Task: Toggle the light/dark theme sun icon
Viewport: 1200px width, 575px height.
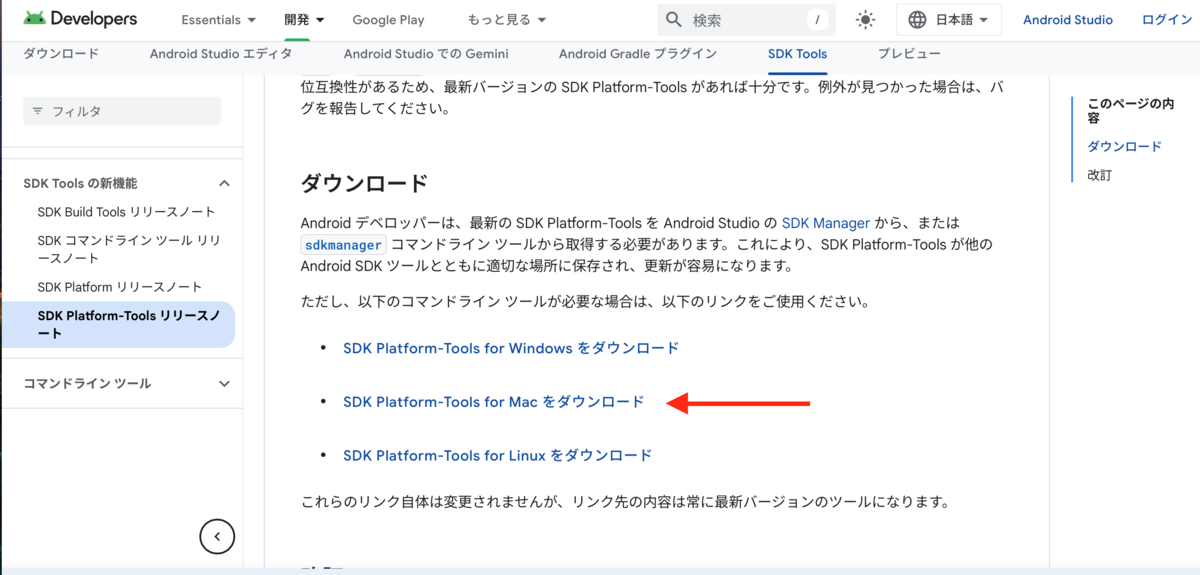Action: coord(866,20)
